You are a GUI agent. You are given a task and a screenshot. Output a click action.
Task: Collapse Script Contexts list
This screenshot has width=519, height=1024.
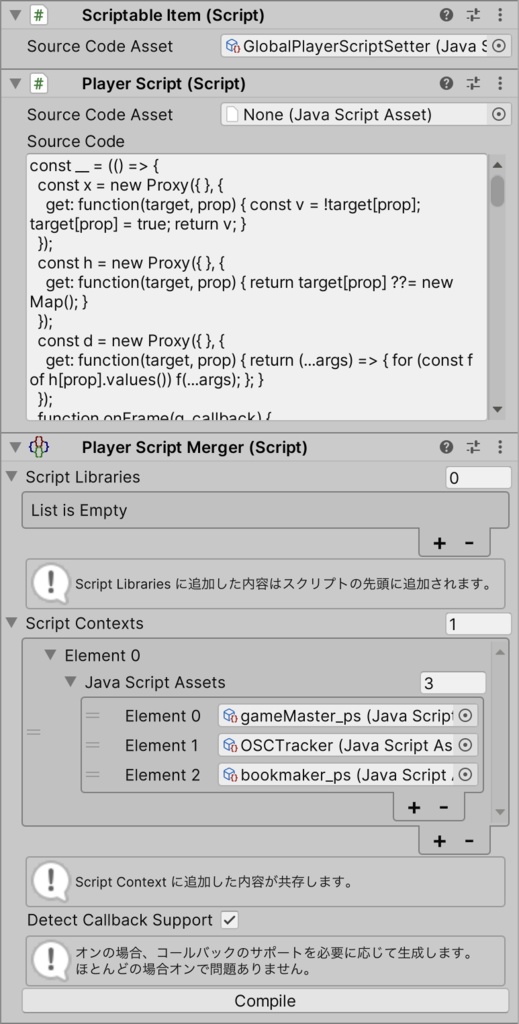pos(11,623)
